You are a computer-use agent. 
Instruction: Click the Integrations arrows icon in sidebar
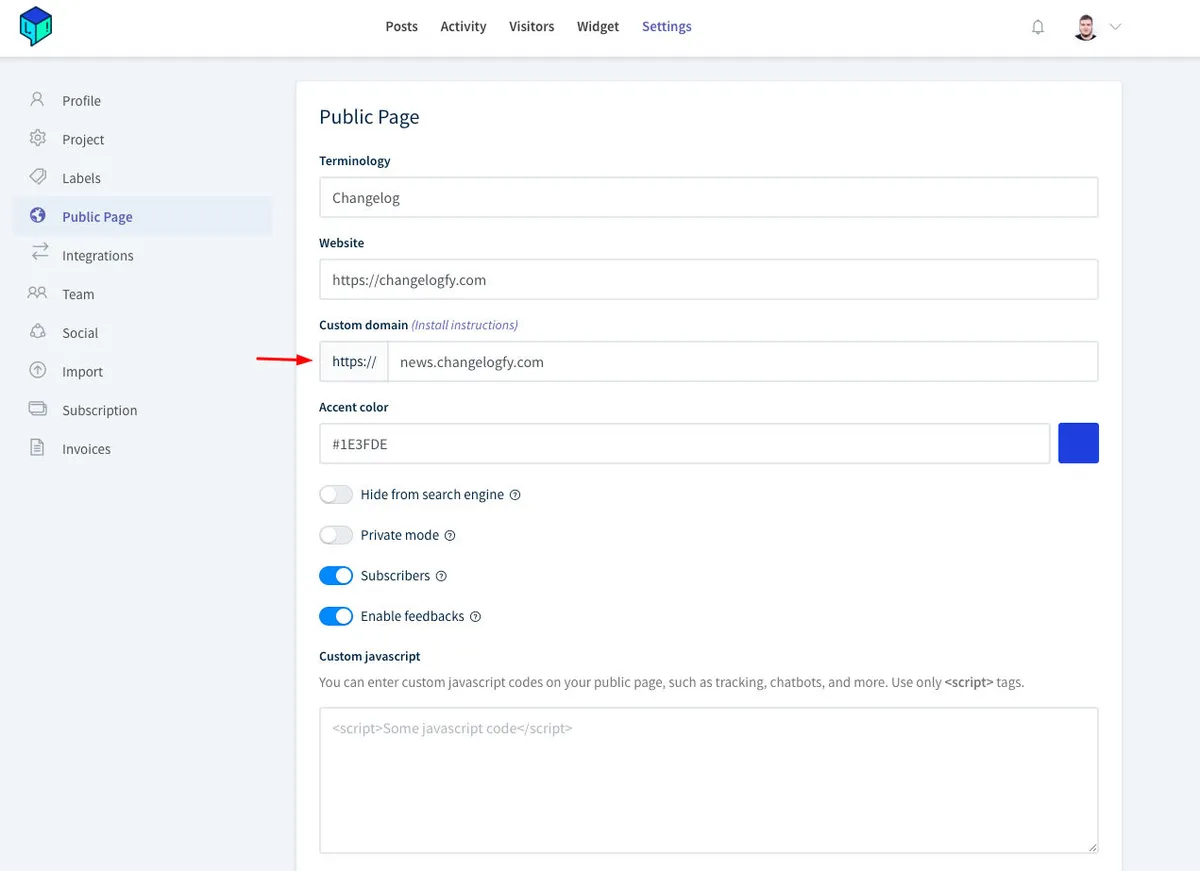[x=39, y=254]
